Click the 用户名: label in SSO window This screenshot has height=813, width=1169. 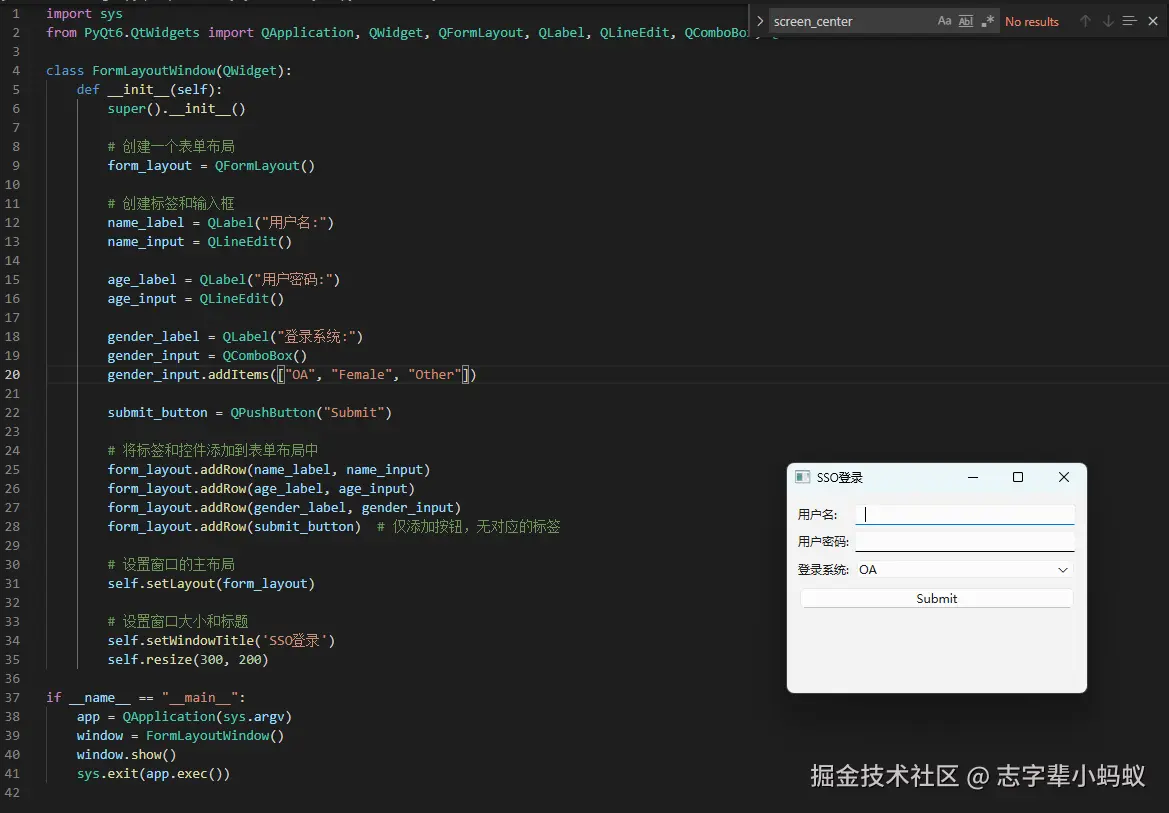(x=818, y=515)
